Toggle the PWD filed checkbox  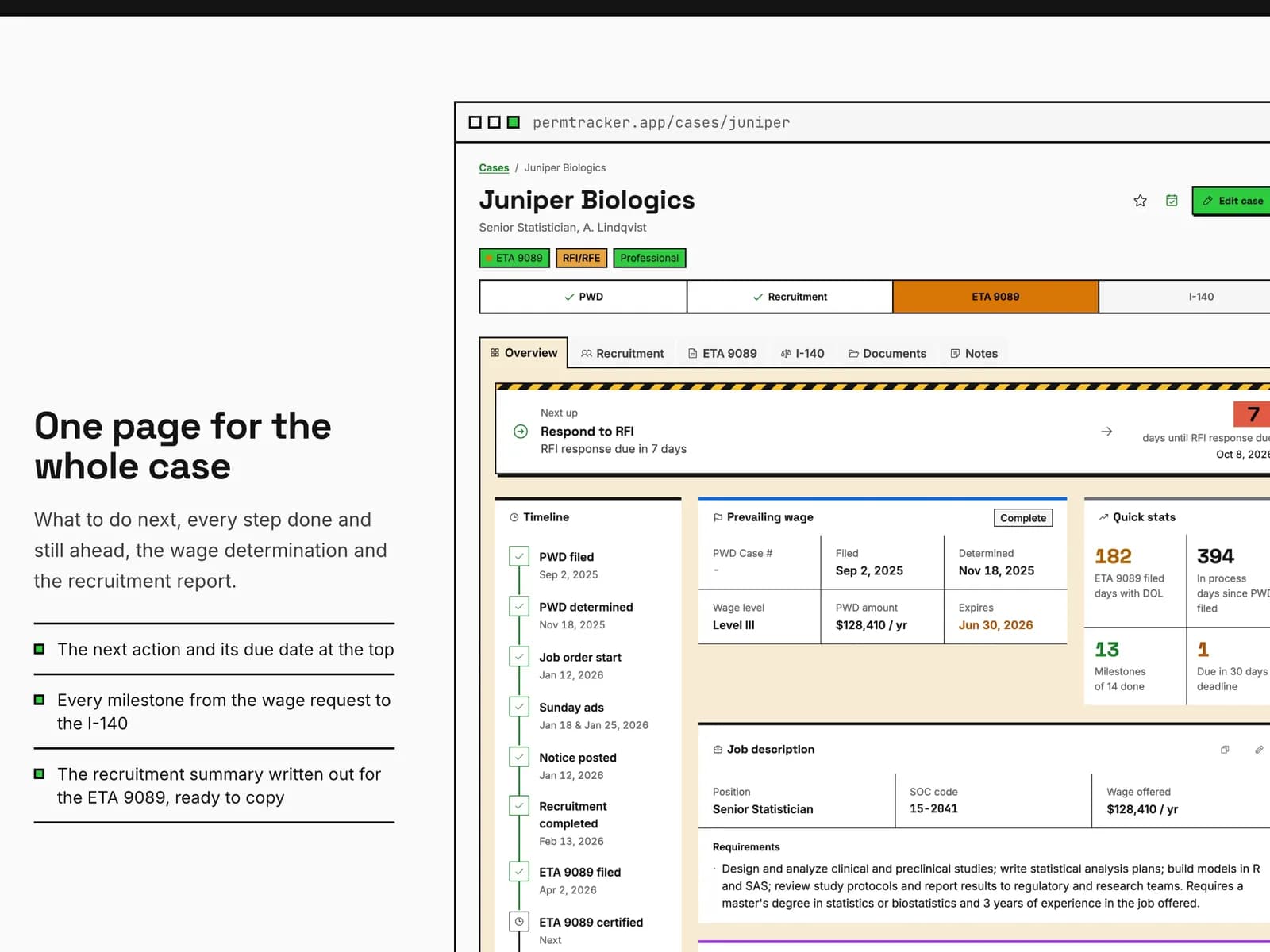coord(519,556)
